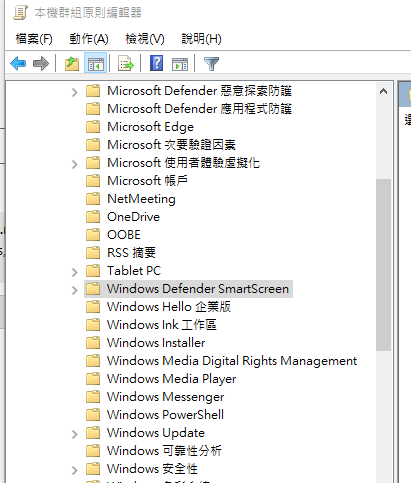Select Microsoft Defender 惡意探索防護 folder
The height and width of the screenshot is (483, 411).
pyautogui.click(x=199, y=91)
